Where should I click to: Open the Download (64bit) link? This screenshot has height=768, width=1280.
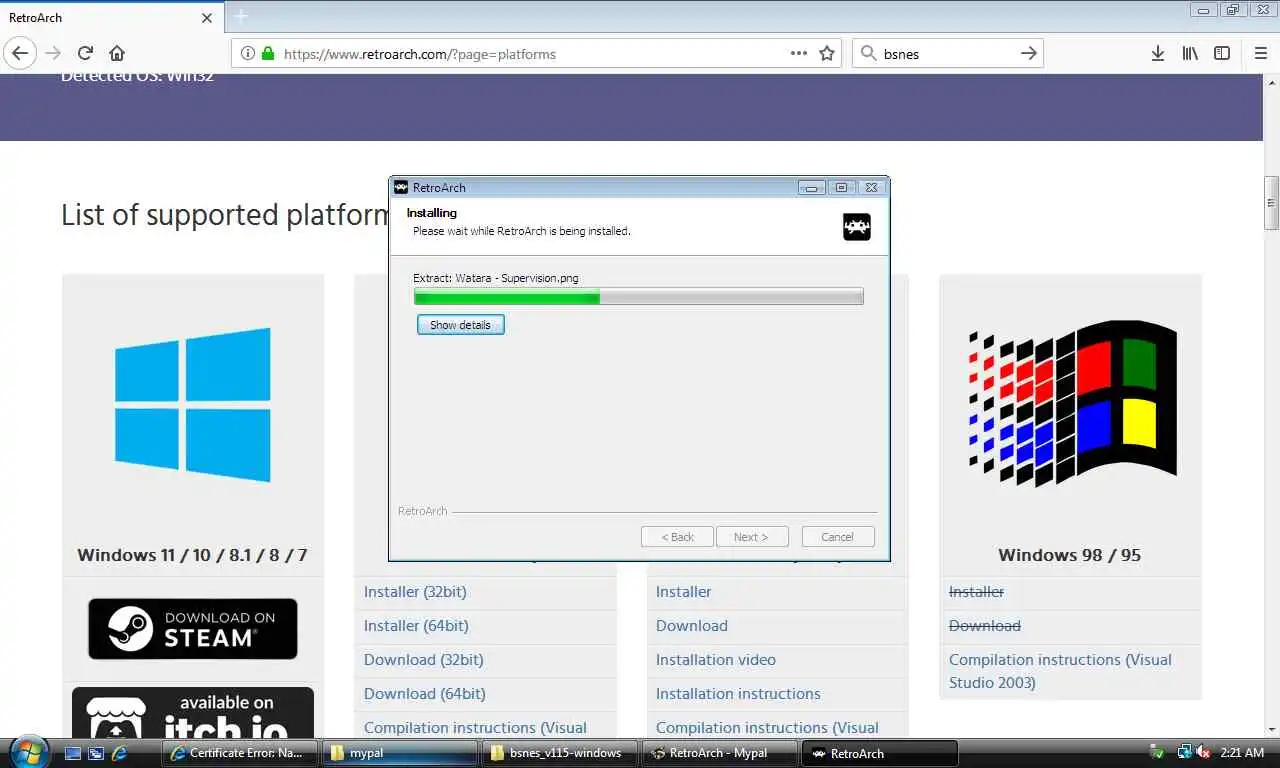tap(425, 694)
